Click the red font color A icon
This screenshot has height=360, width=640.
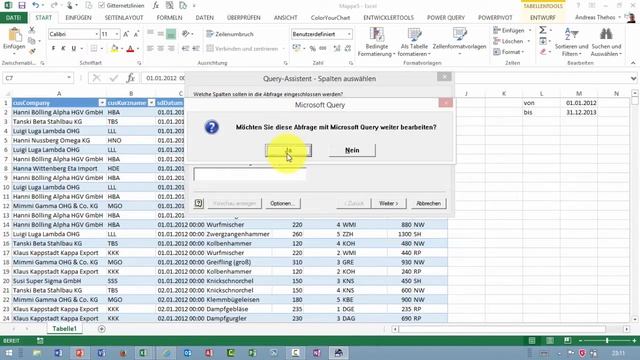pos(130,49)
